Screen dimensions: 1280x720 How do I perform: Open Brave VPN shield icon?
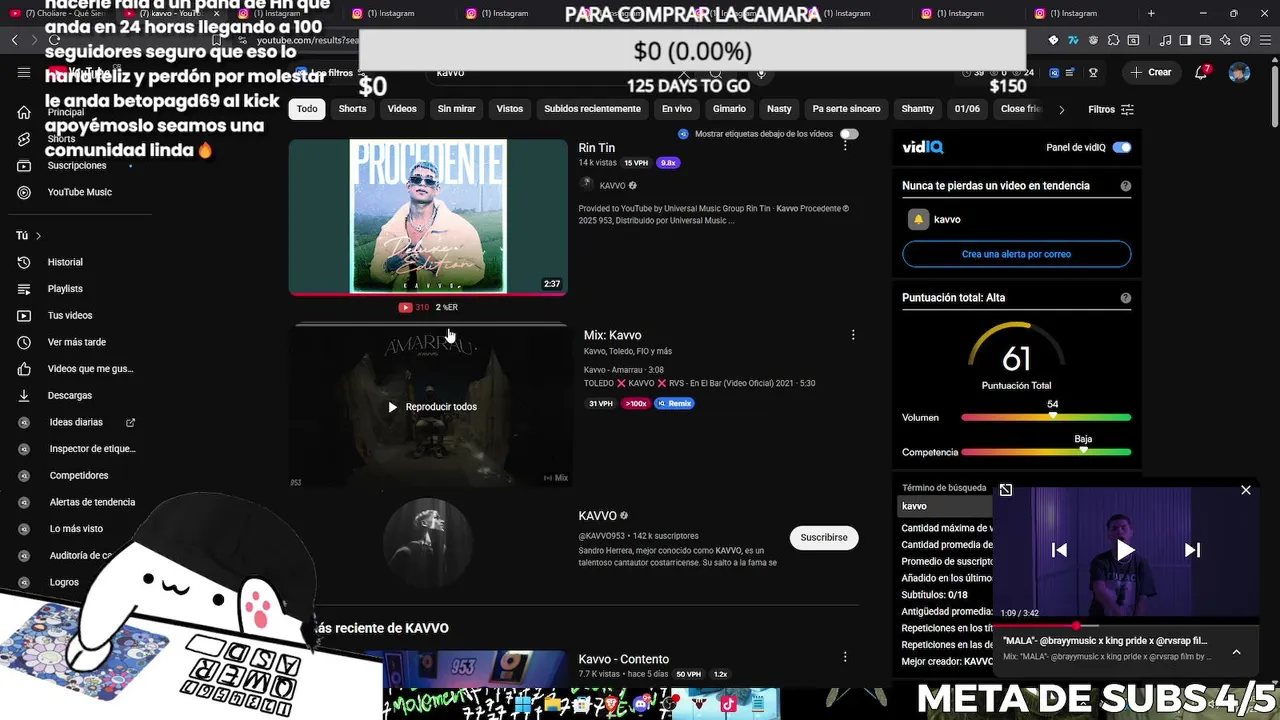1245,40
